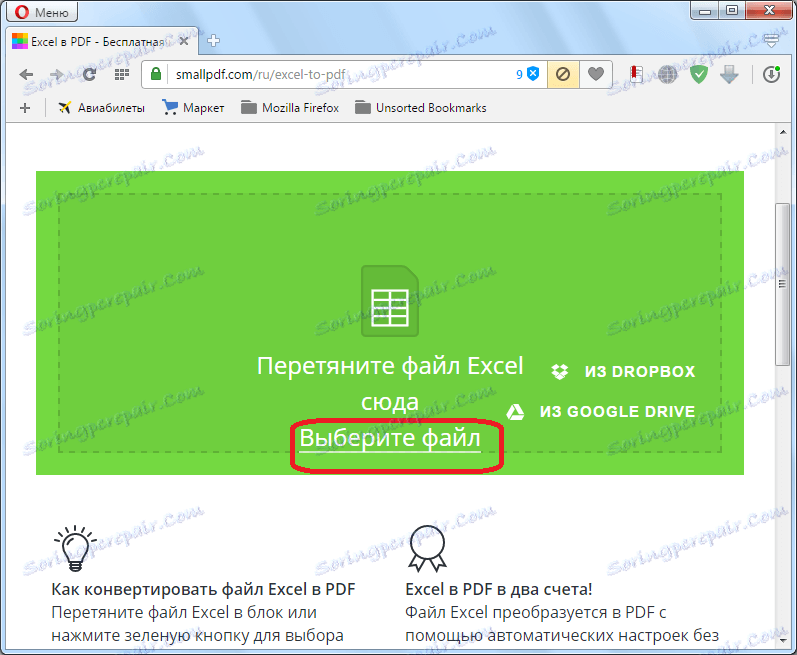This screenshot has height=655, width=797.
Task: Open the Авиабилеты bookmark
Action: pos(101,108)
